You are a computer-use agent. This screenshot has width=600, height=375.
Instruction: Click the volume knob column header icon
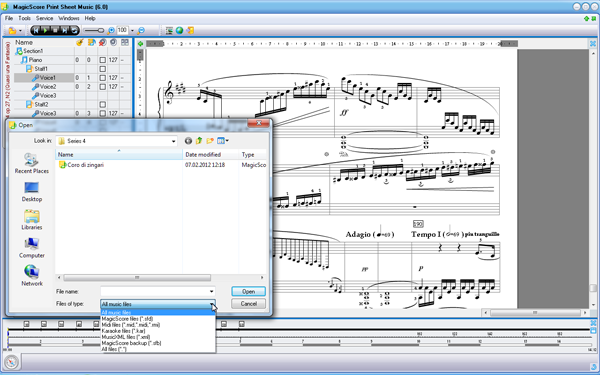[x=113, y=42]
